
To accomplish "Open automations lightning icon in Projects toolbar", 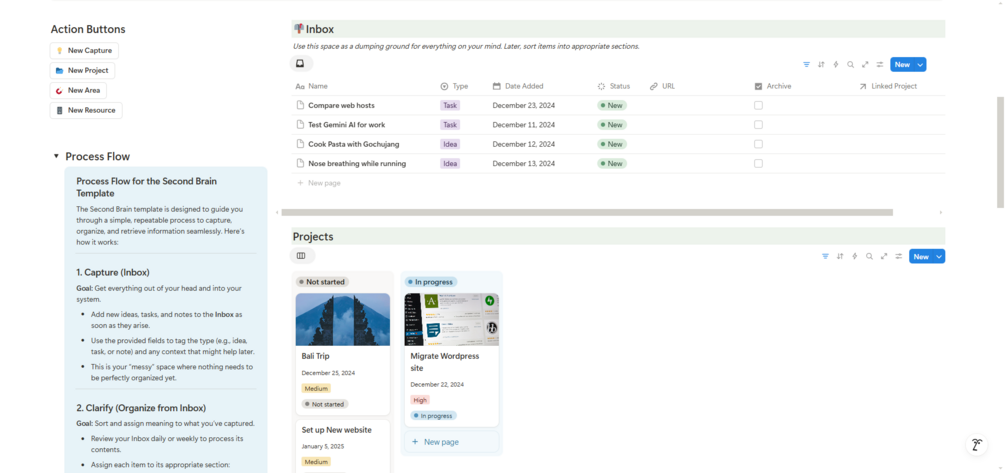I will coord(854,256).
